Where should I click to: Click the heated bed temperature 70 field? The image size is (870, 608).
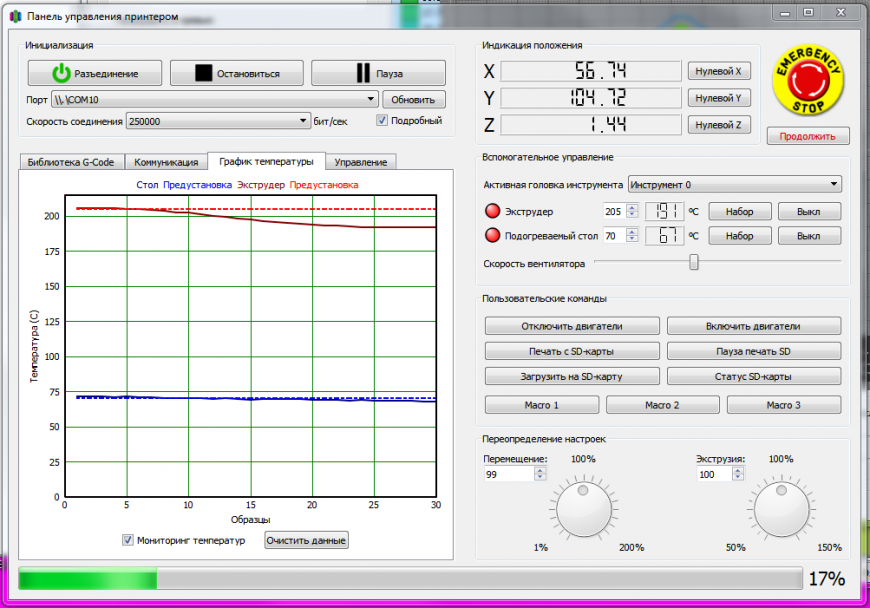615,236
